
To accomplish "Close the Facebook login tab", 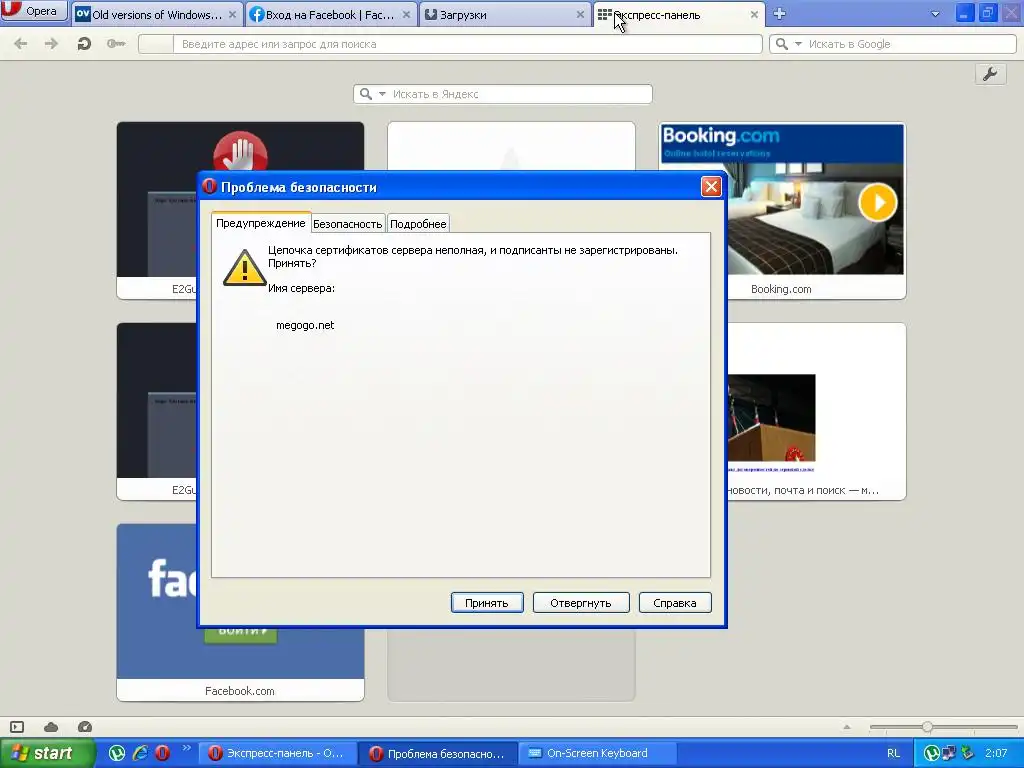I will pyautogui.click(x=406, y=14).
